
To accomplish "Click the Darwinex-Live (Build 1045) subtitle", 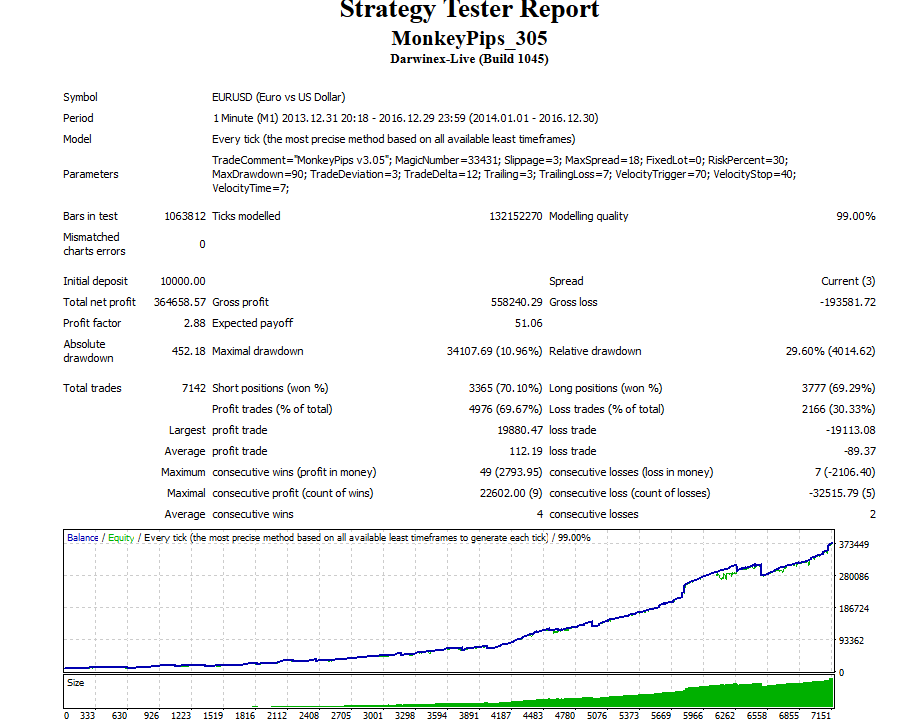I will point(469,59).
